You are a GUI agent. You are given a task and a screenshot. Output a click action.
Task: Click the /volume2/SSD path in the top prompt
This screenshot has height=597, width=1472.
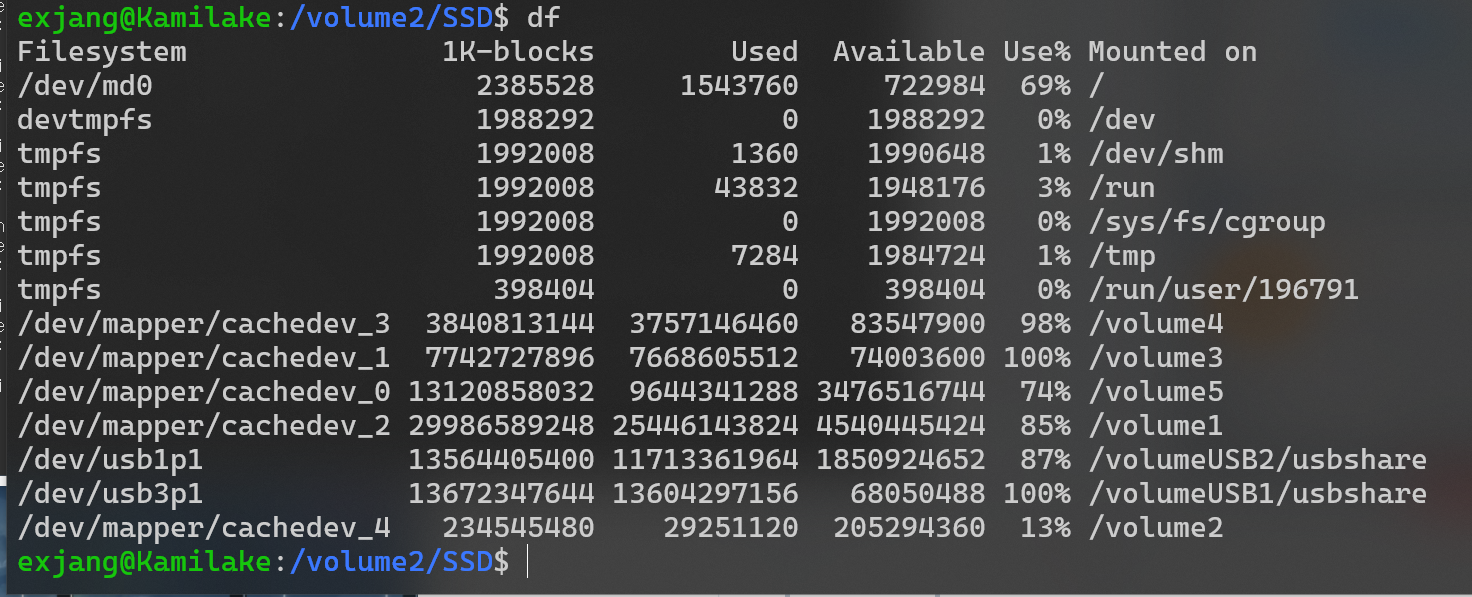(x=391, y=18)
